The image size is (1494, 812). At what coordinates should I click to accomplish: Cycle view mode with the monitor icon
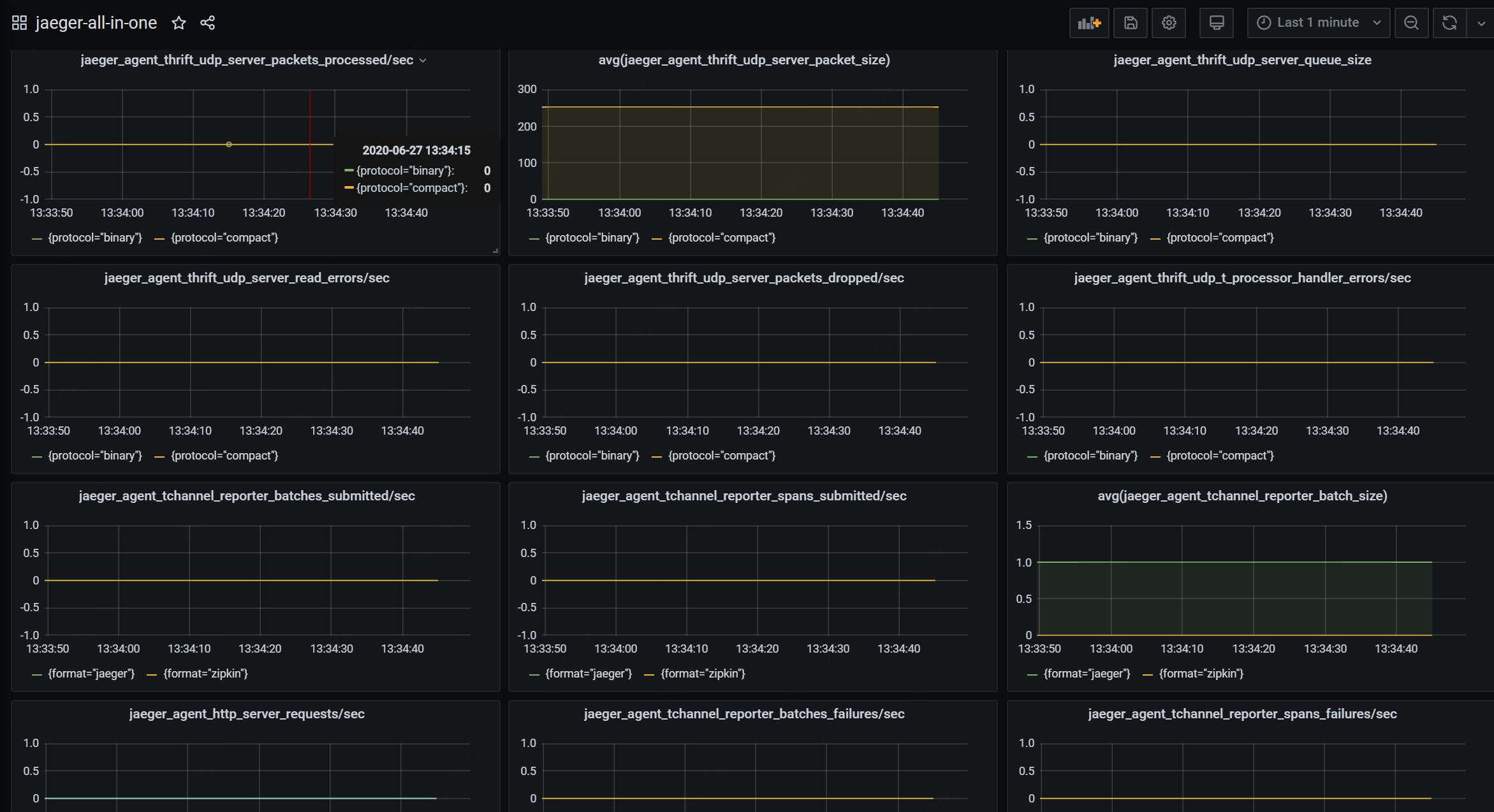click(x=1216, y=23)
